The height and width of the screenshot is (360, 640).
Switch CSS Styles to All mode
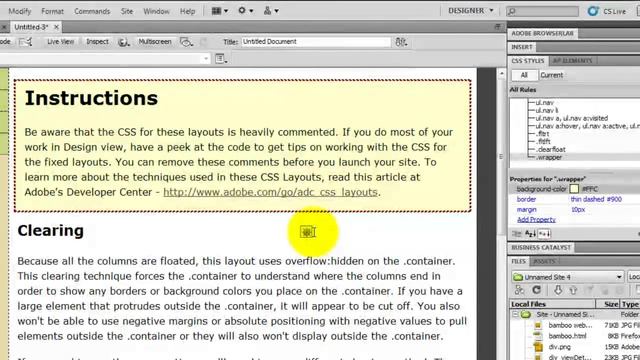point(524,75)
